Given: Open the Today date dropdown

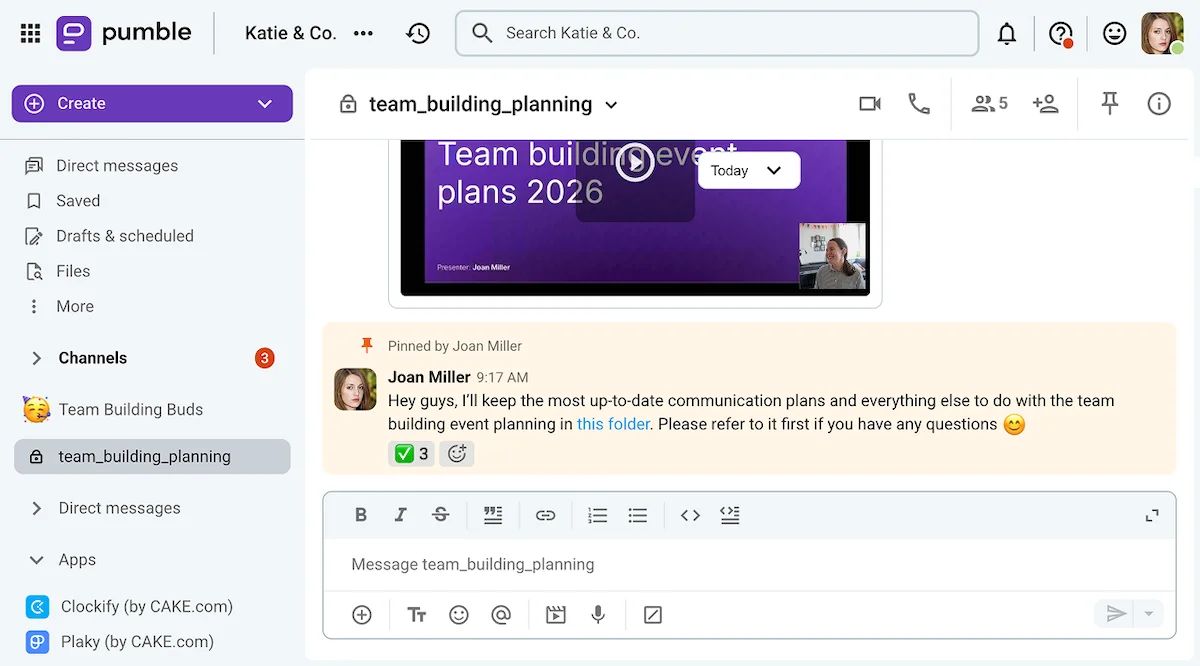Looking at the screenshot, I should [x=748, y=170].
